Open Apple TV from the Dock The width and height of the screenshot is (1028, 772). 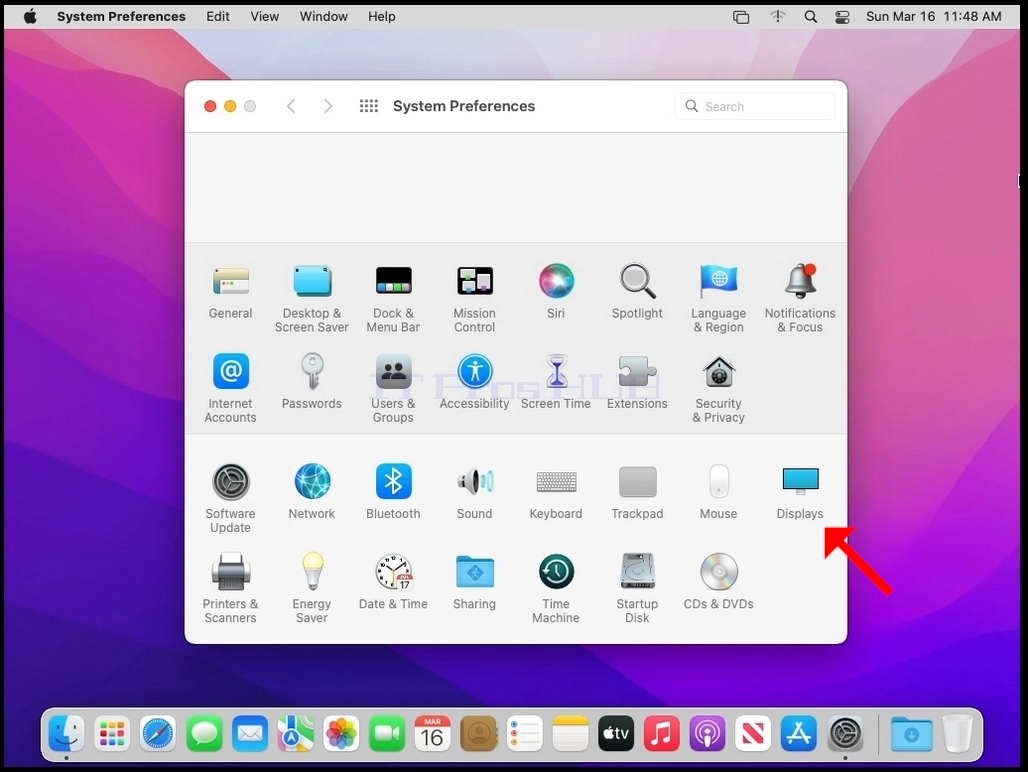point(616,733)
